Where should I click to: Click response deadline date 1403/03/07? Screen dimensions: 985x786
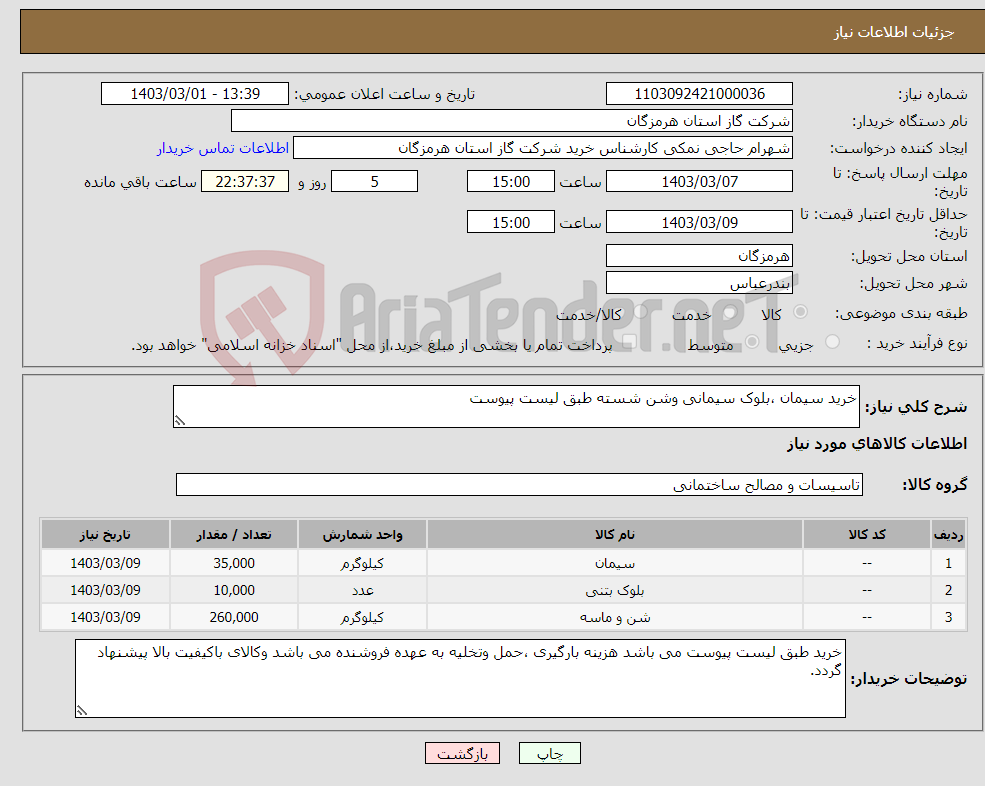pyautogui.click(x=699, y=182)
